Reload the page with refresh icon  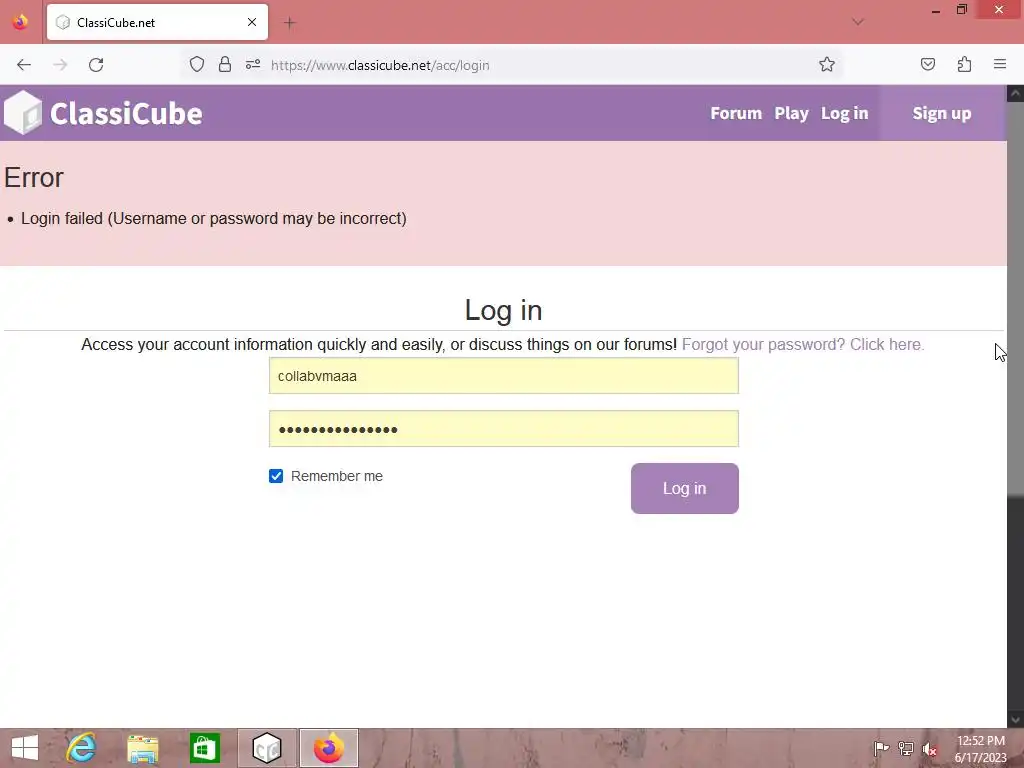[96, 65]
